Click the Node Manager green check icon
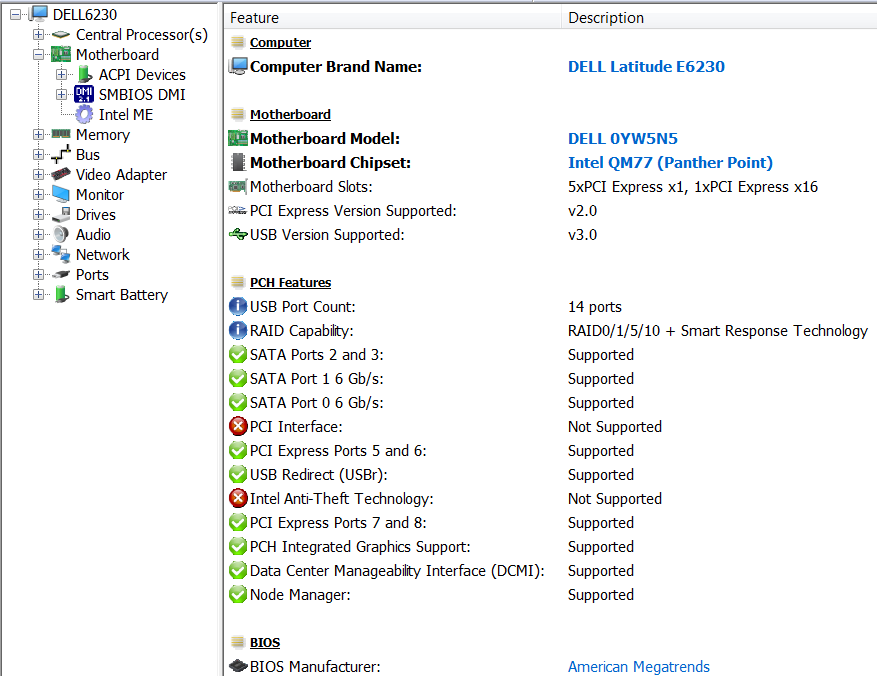 click(x=238, y=594)
